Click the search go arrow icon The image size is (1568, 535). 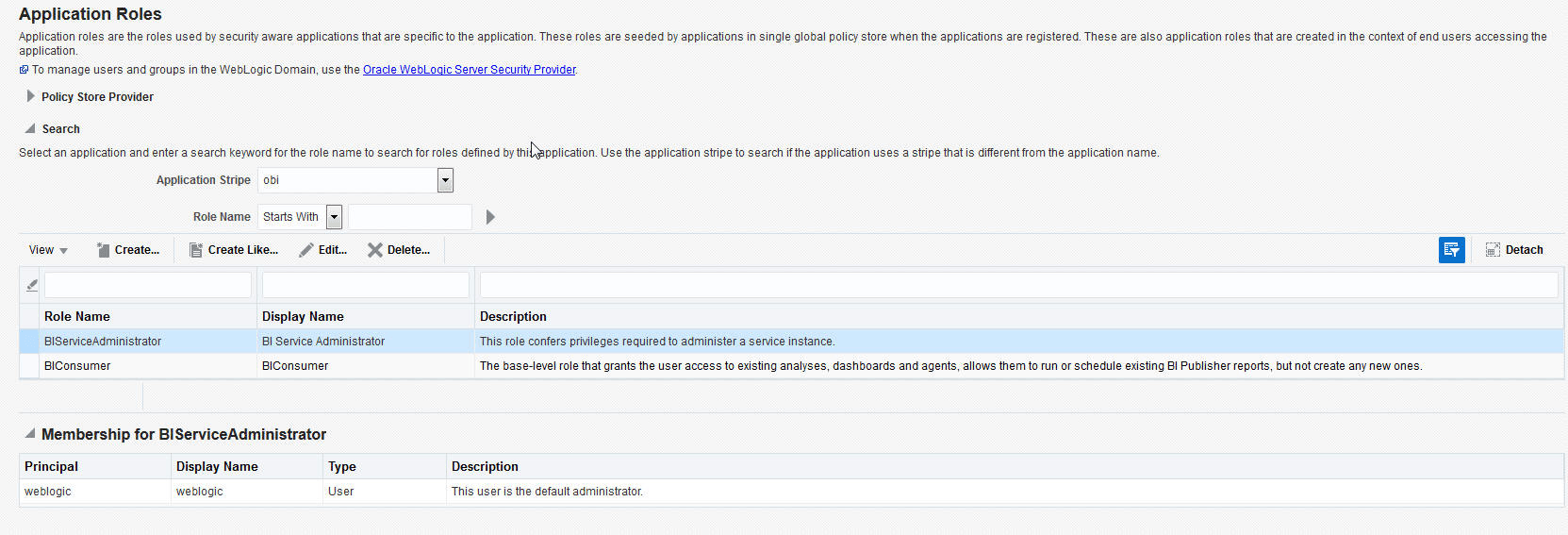pyautogui.click(x=490, y=217)
